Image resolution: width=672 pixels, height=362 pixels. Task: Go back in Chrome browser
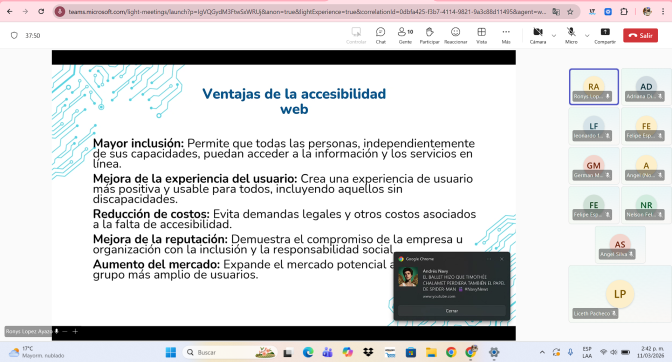pos(9,12)
